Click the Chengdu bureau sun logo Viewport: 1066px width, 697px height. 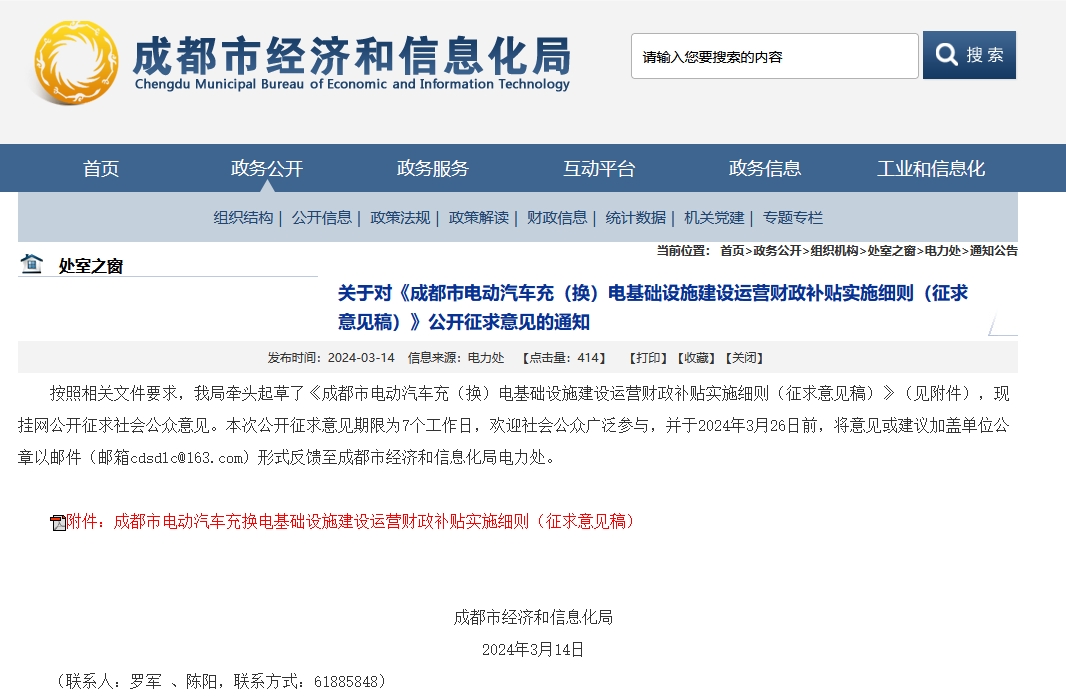pyautogui.click(x=76, y=61)
